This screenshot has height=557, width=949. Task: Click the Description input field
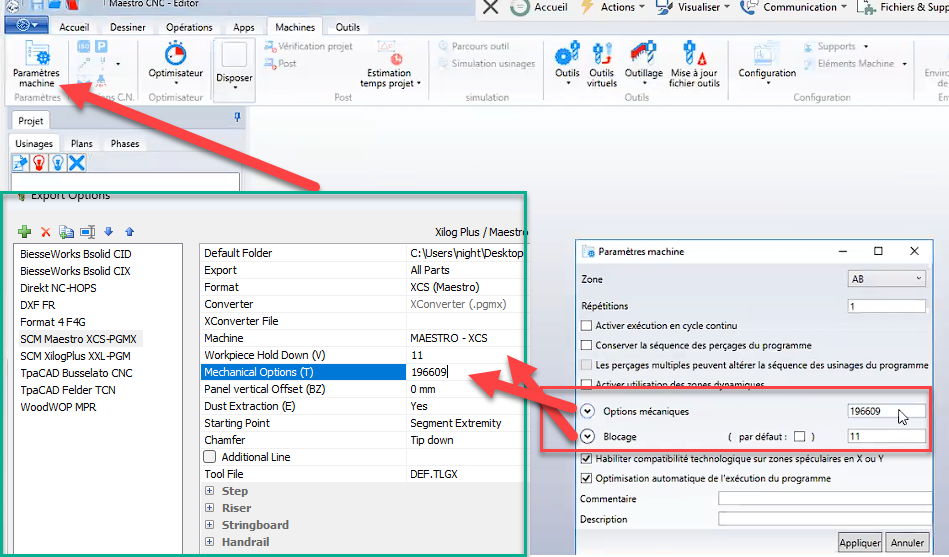pyautogui.click(x=825, y=519)
